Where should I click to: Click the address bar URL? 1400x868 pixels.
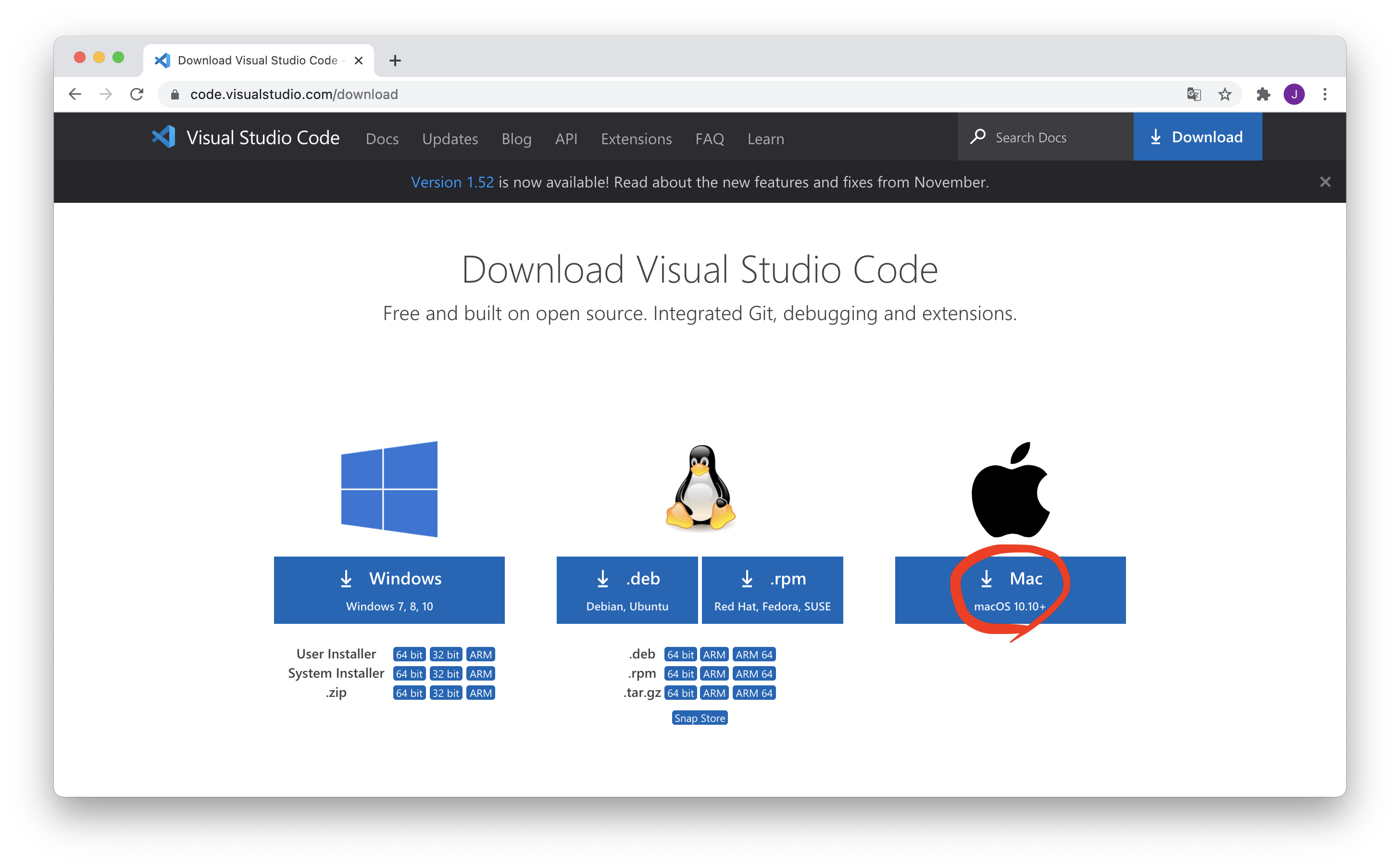point(294,94)
